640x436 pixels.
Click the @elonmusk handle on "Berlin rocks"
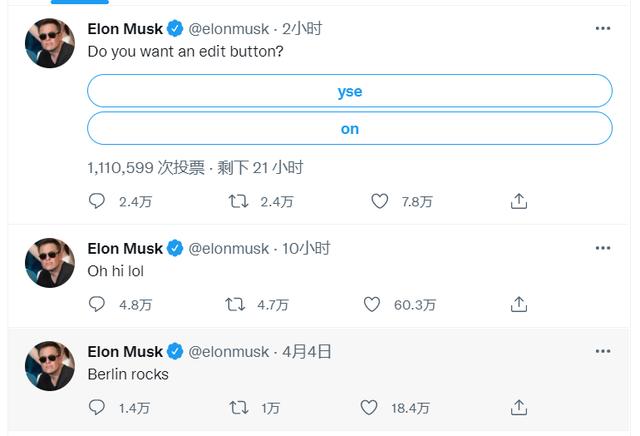[x=229, y=351]
